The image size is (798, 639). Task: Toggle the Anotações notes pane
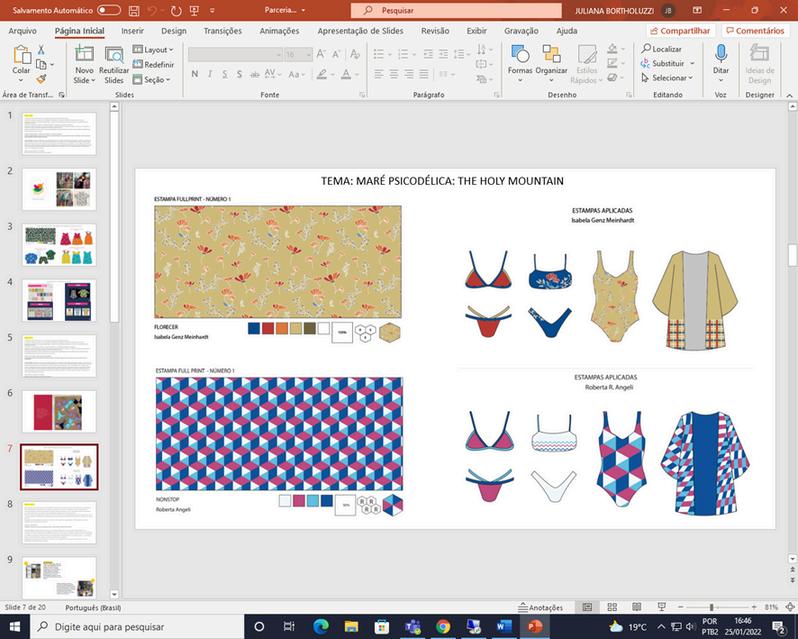pos(540,607)
